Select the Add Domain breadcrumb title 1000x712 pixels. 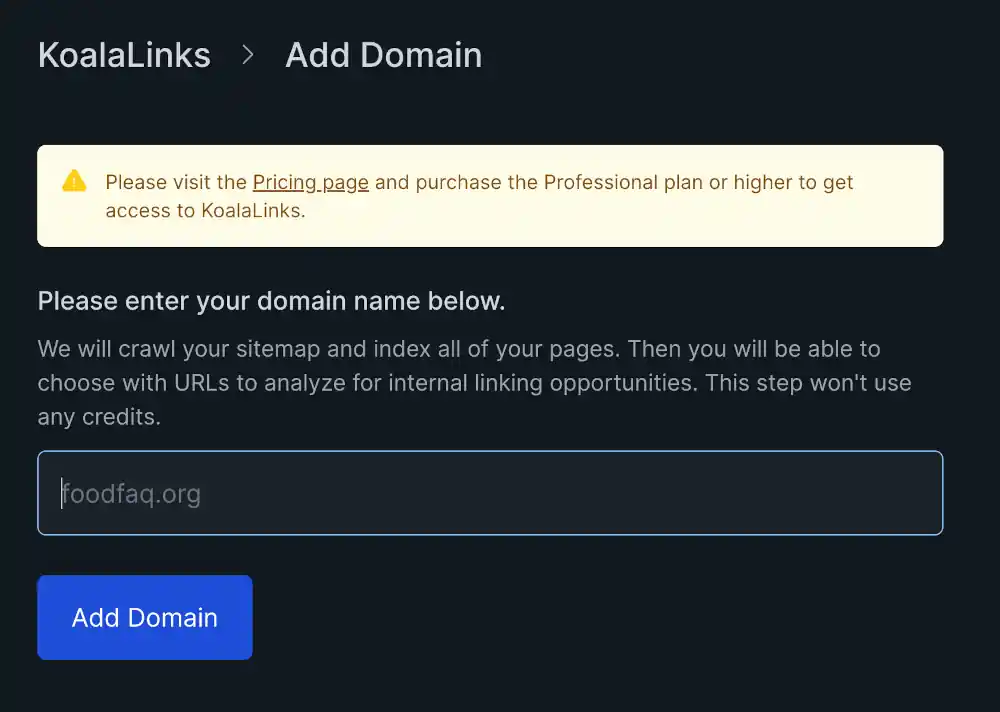tap(383, 55)
